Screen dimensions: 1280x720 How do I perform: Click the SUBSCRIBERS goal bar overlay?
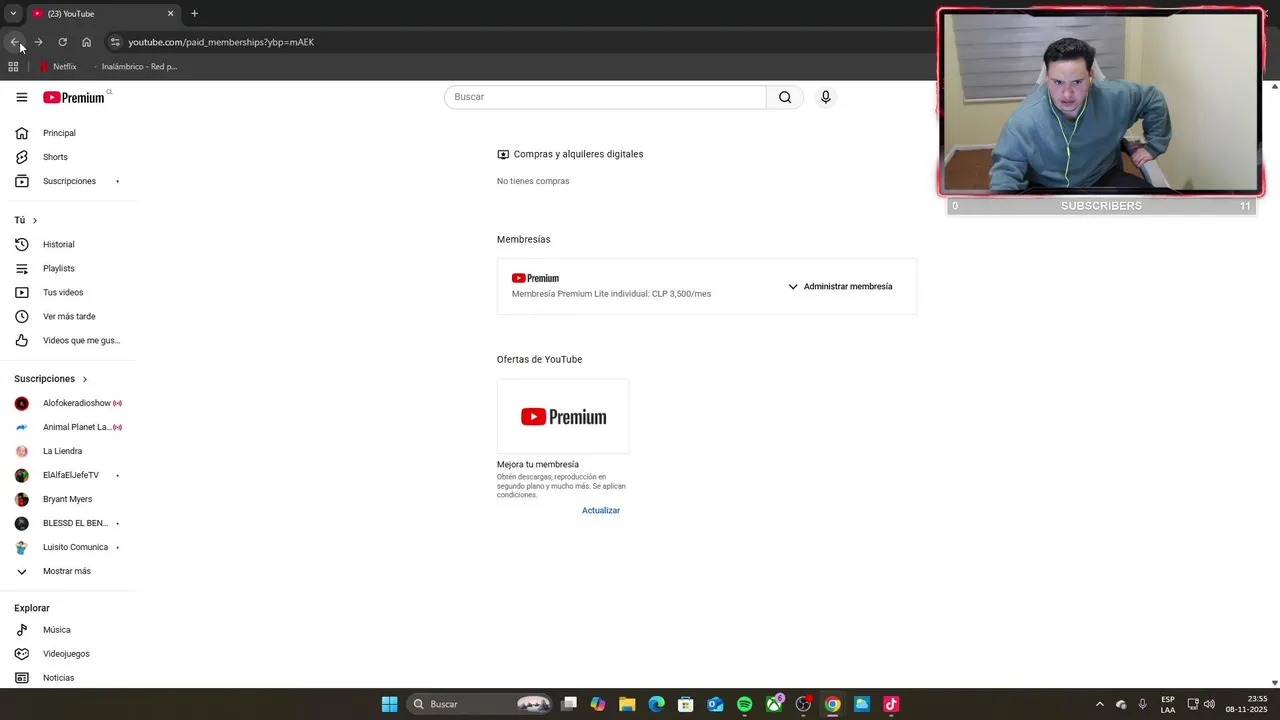tap(1101, 206)
